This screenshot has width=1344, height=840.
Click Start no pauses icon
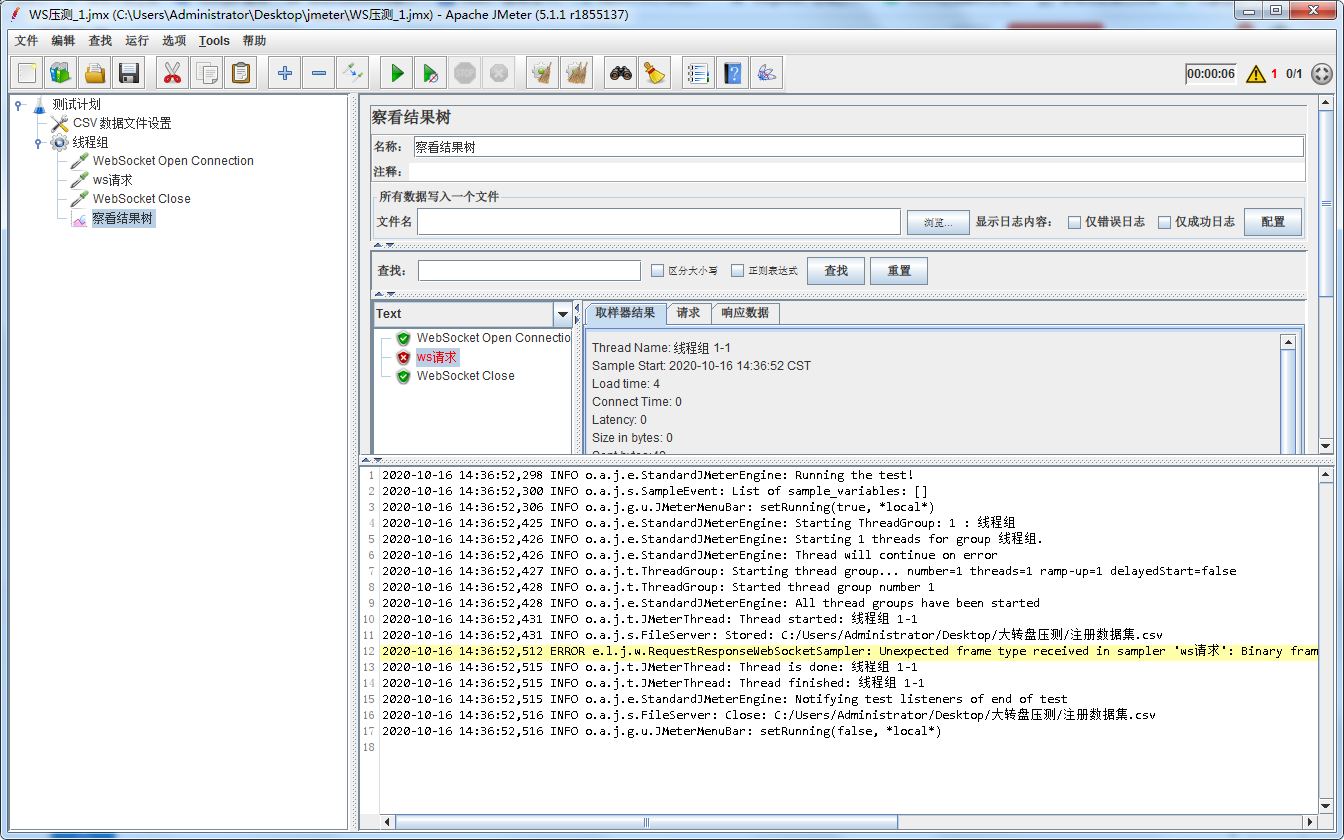tap(431, 73)
